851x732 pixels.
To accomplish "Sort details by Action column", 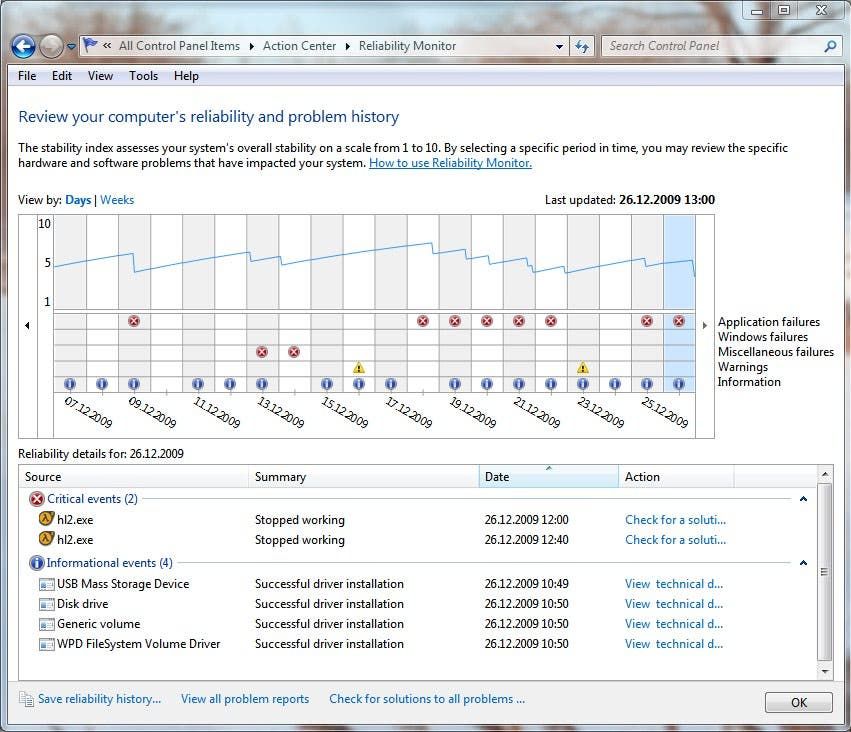I will pyautogui.click(x=676, y=476).
